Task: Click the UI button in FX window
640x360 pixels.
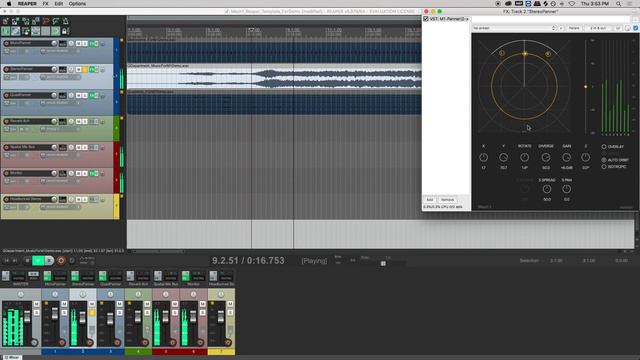Action: tap(618, 28)
